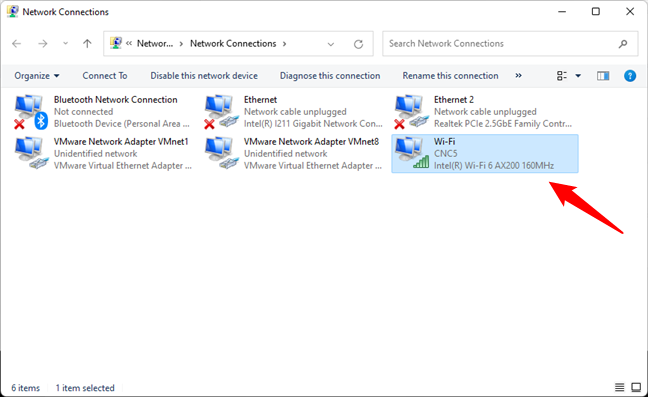Open Help with the question mark icon

click(630, 76)
